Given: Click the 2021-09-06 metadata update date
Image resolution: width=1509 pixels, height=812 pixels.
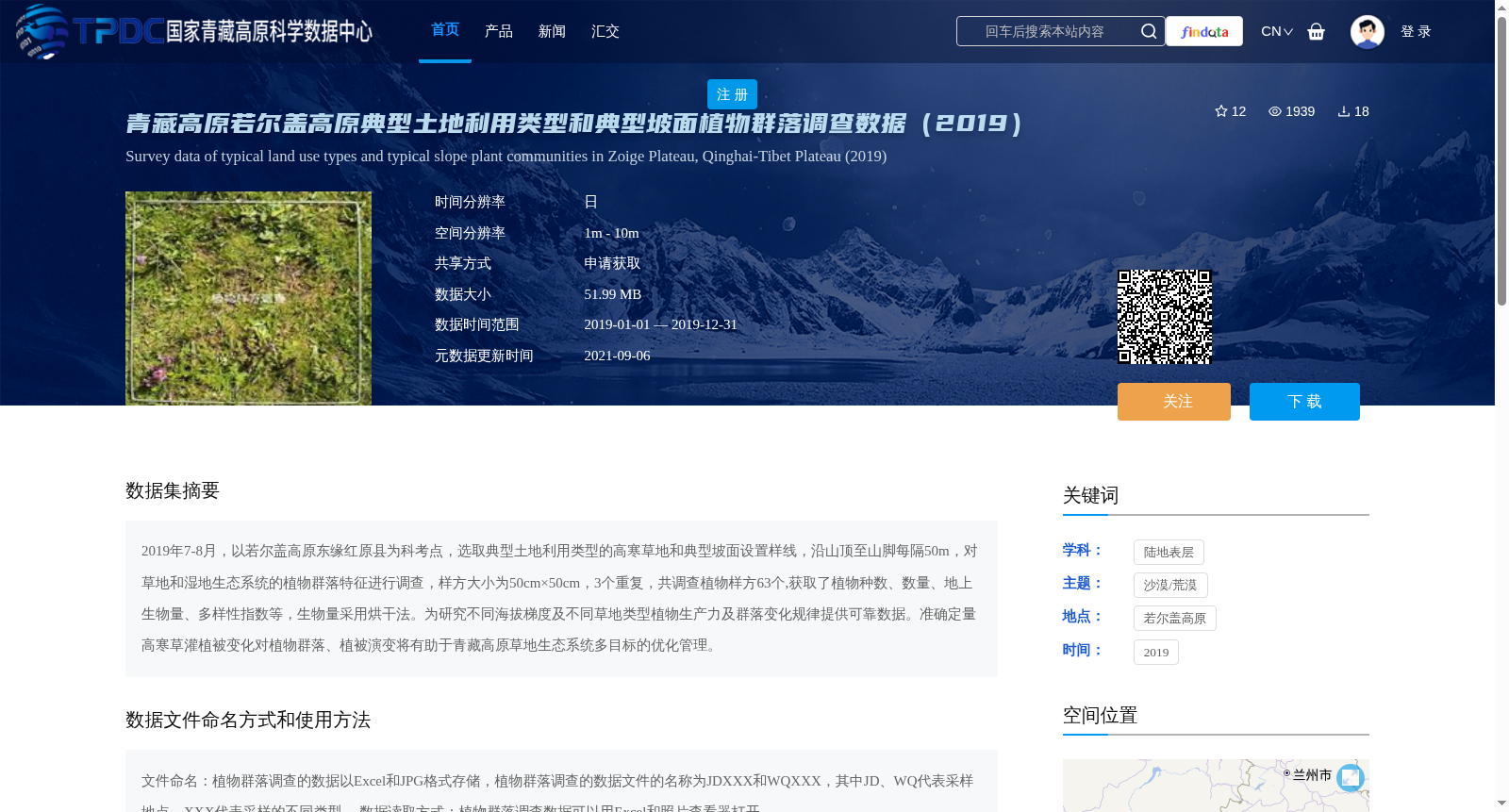Looking at the screenshot, I should click(x=617, y=356).
